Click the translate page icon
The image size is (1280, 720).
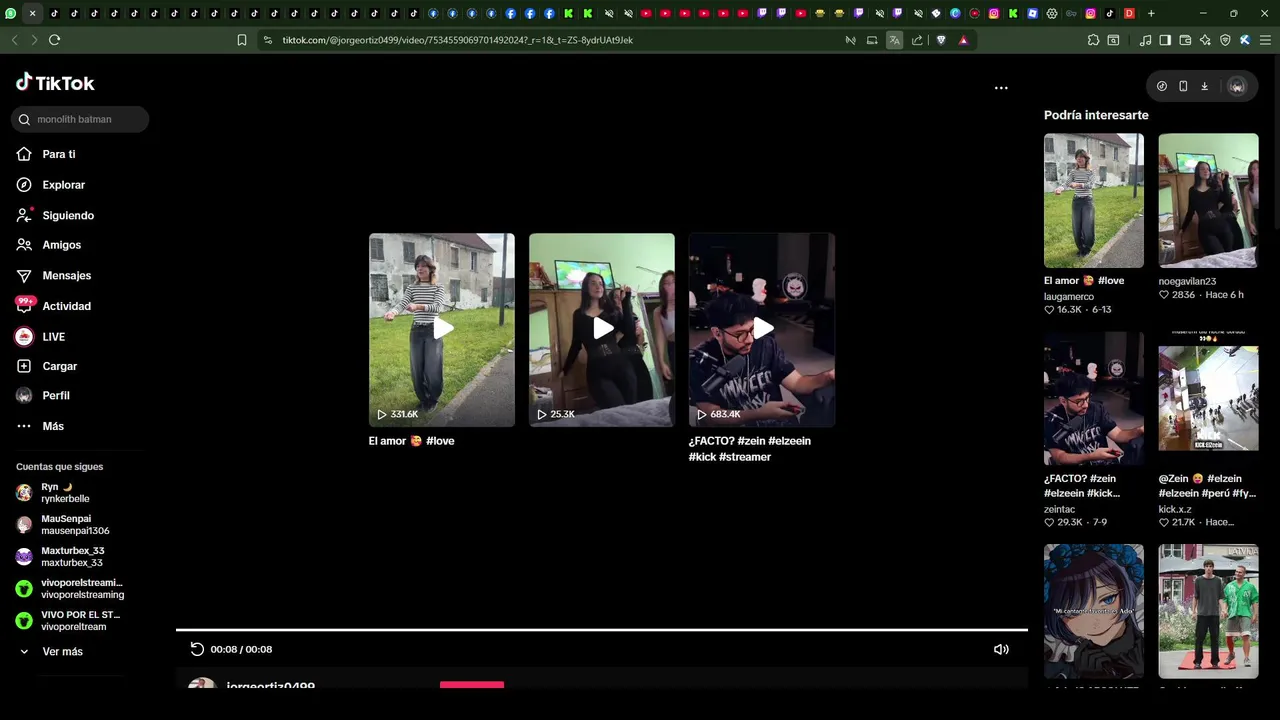click(x=894, y=40)
